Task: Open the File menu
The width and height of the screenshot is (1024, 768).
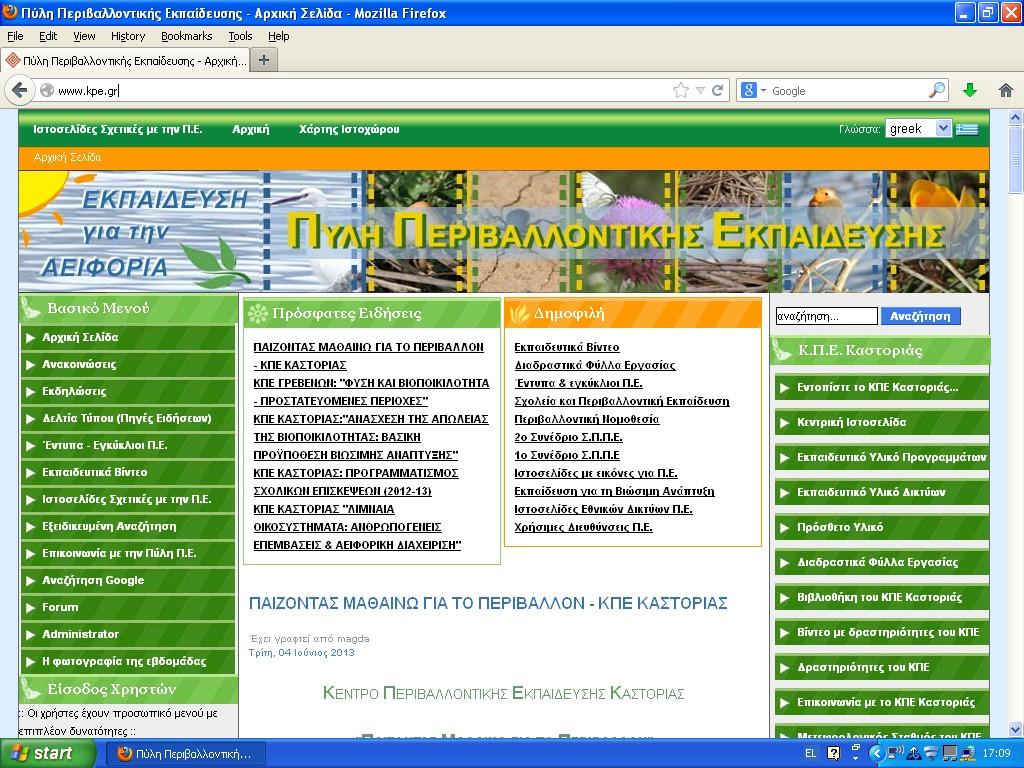Action: pos(15,36)
